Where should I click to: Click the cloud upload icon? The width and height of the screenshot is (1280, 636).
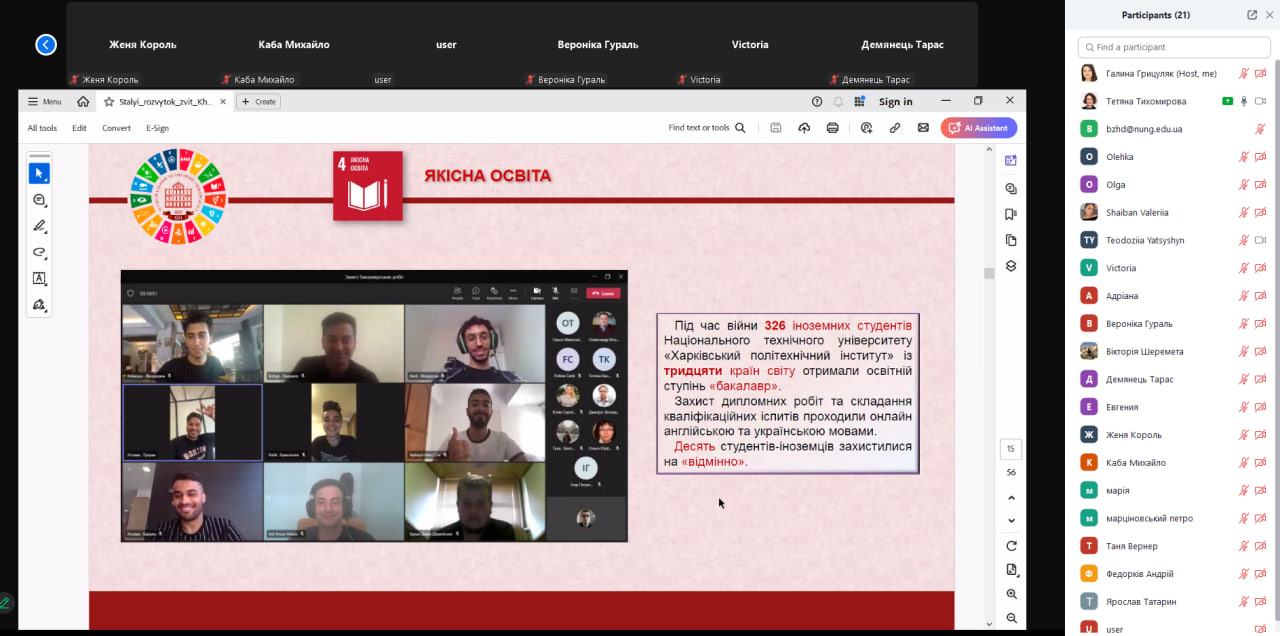pos(804,128)
